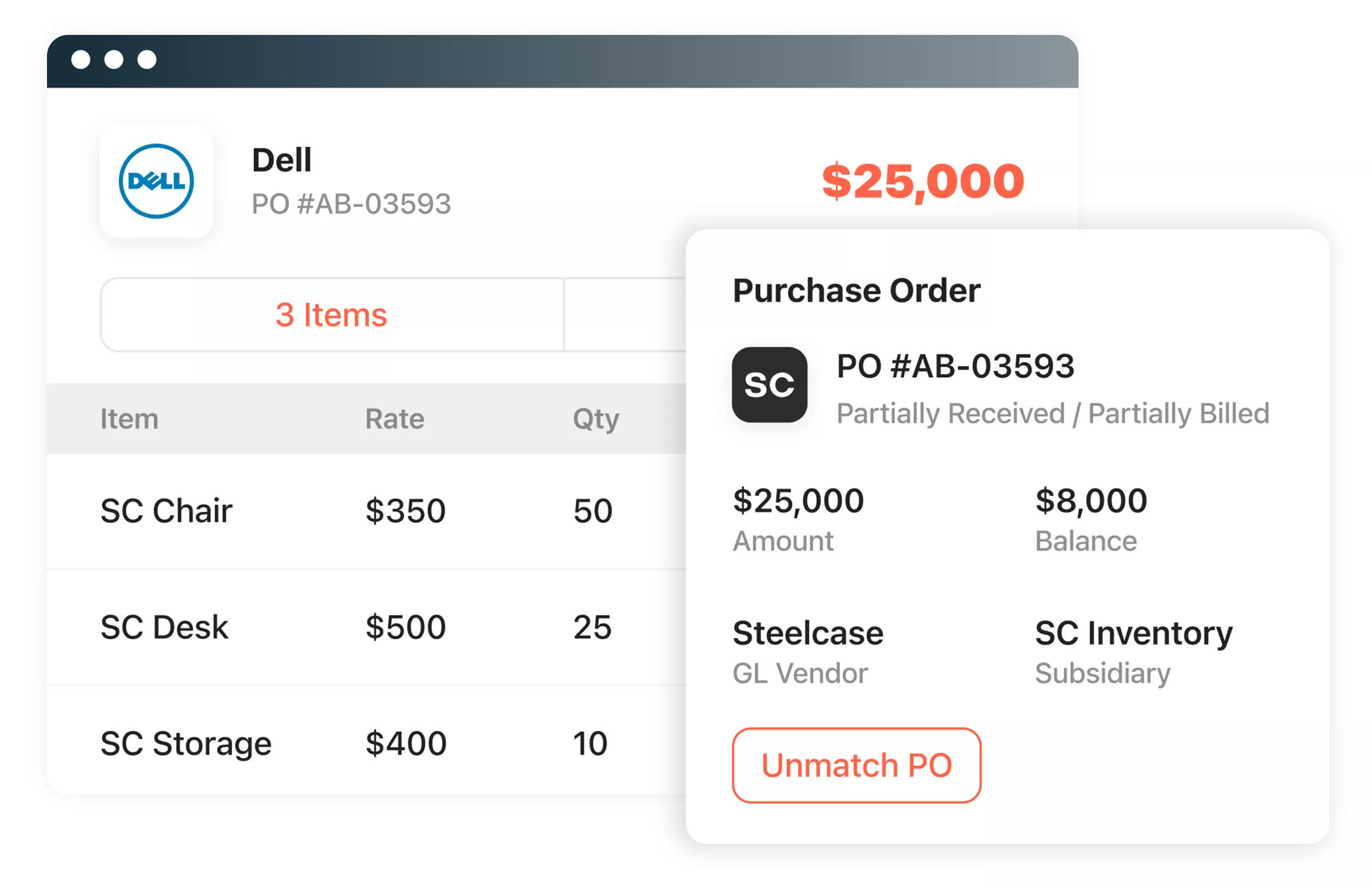
Task: Click the $8,000 Balance value
Action: (x=1091, y=501)
